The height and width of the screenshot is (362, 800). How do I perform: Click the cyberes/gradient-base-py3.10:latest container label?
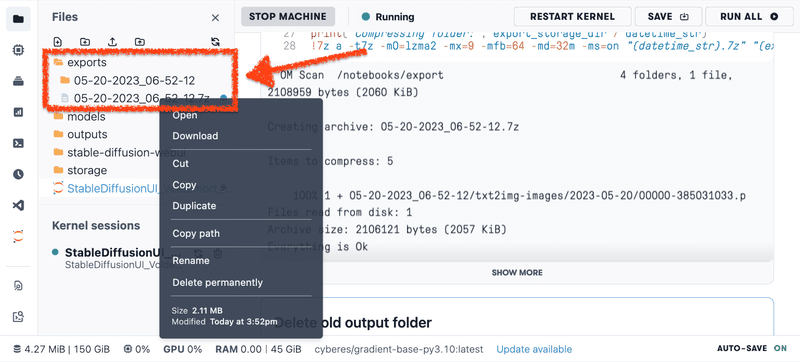pos(398,349)
